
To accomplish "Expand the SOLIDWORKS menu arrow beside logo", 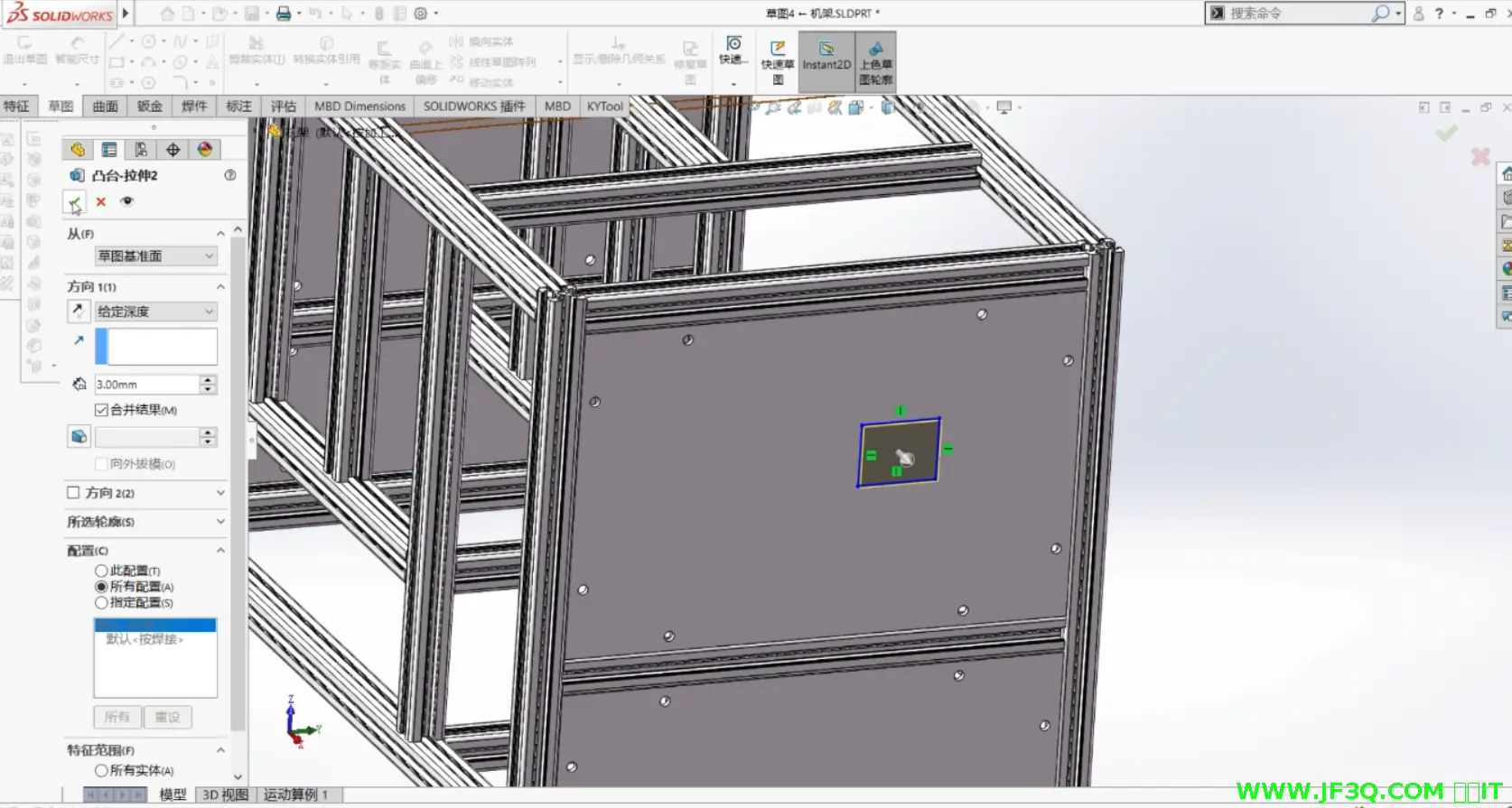I will pos(126,14).
